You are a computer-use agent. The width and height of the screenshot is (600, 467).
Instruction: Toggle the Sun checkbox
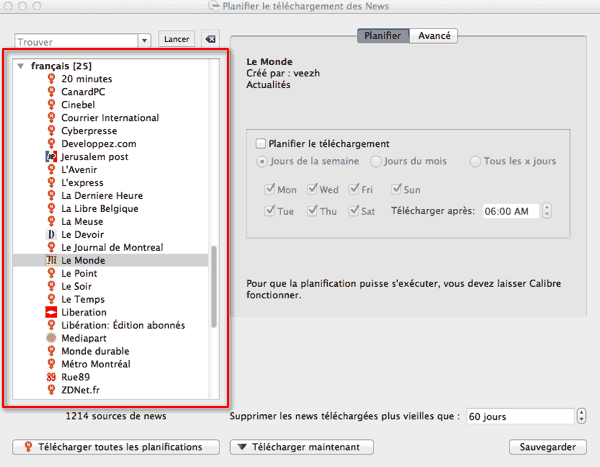pos(396,189)
